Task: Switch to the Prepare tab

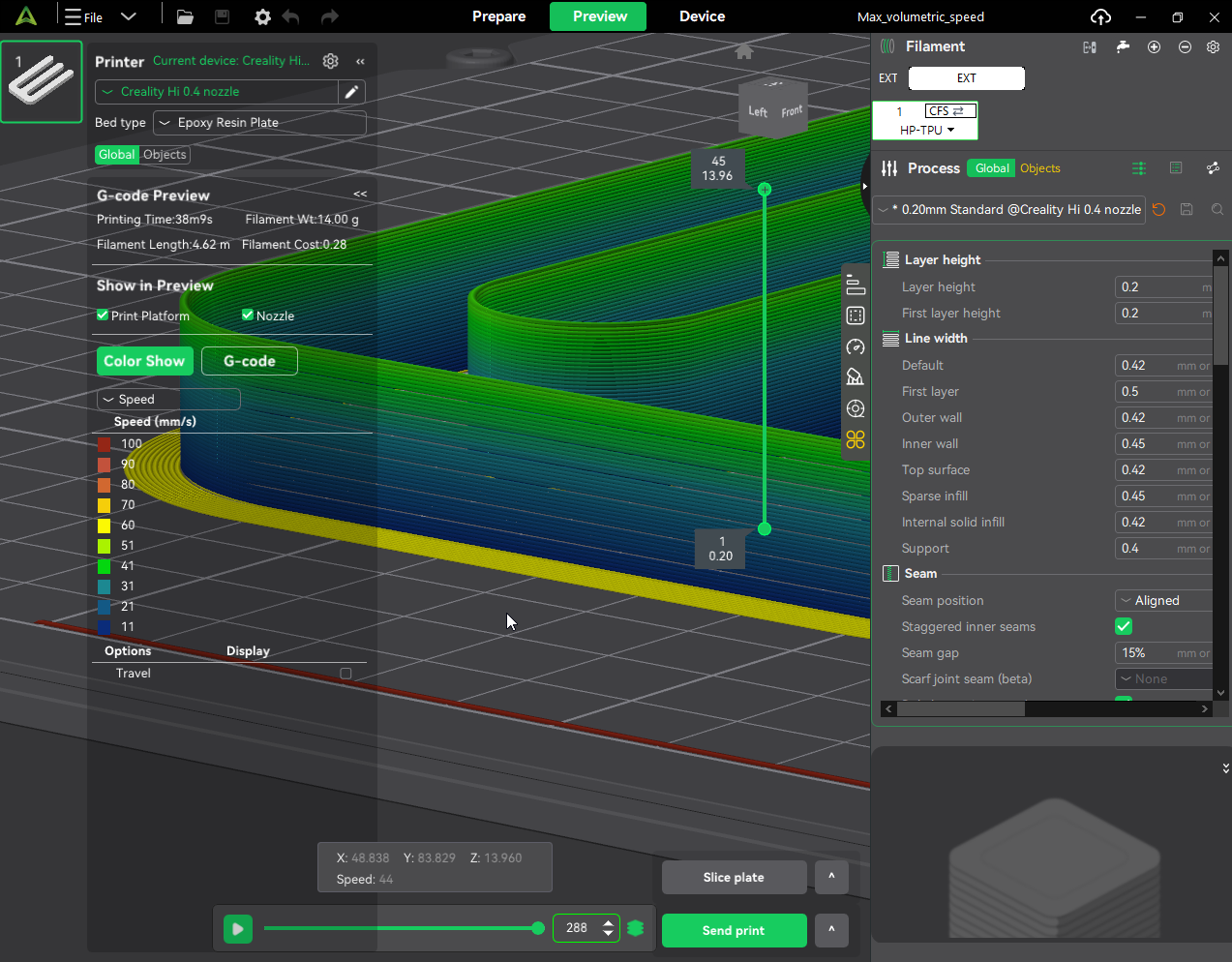Action: tap(498, 16)
